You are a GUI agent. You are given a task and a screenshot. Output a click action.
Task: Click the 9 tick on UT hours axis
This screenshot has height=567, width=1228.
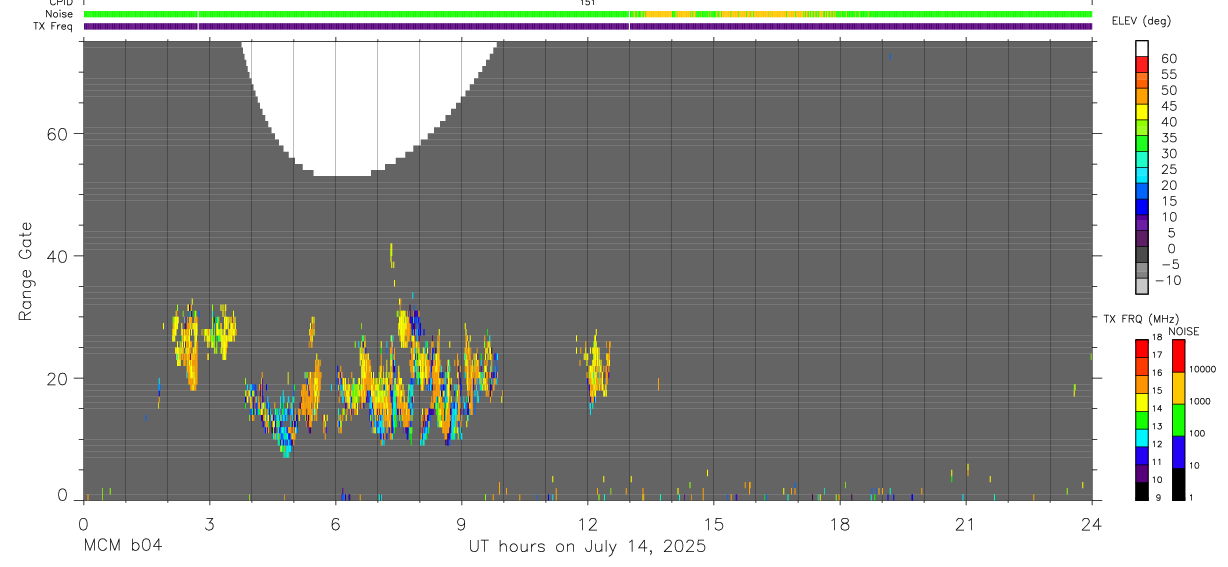(x=461, y=523)
